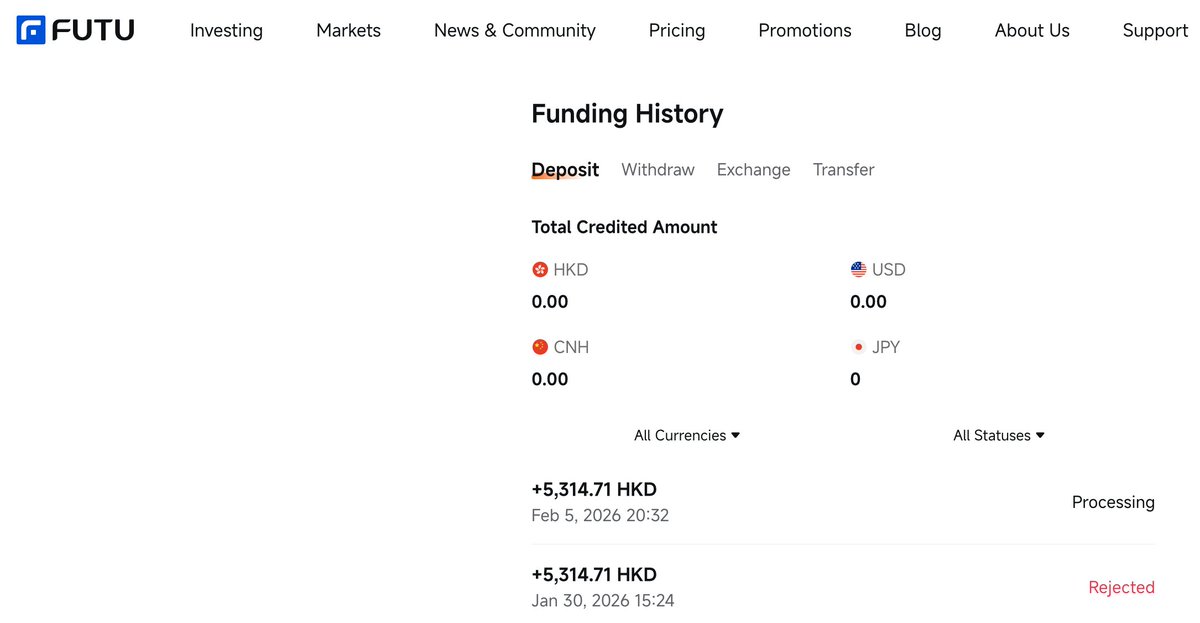Click the HKD Hong Kong flag icon

pyautogui.click(x=540, y=269)
